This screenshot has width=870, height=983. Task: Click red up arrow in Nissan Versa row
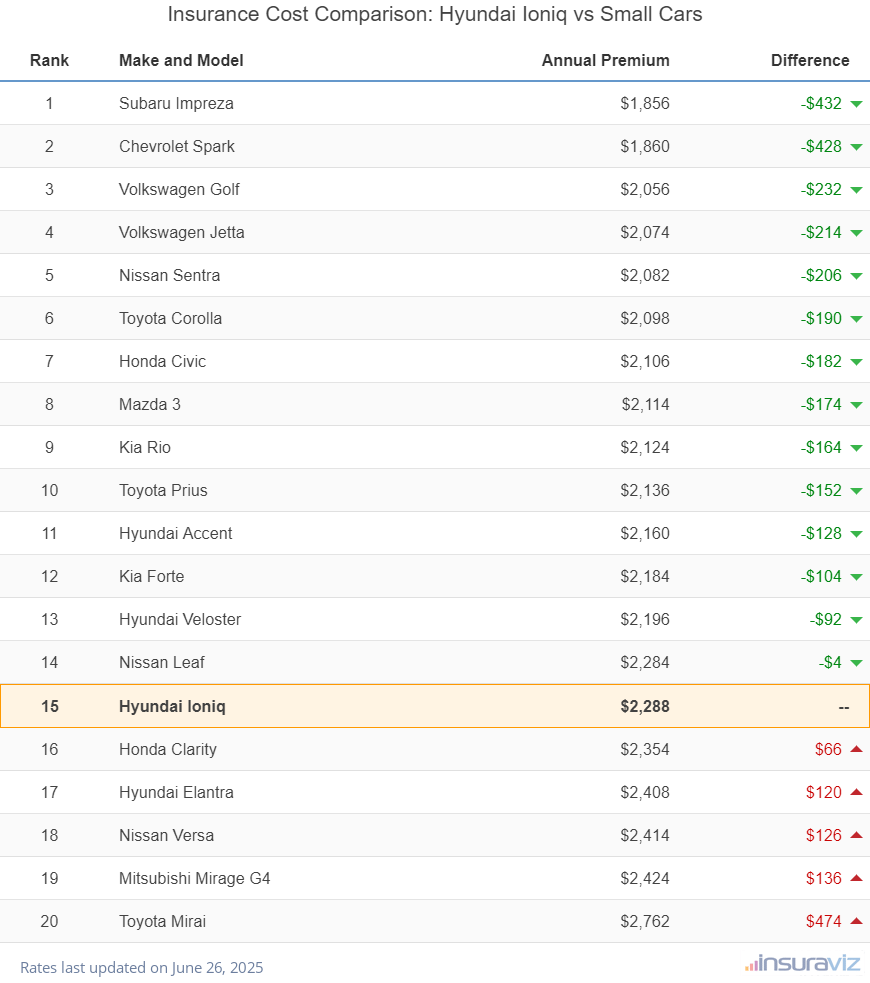[856, 834]
